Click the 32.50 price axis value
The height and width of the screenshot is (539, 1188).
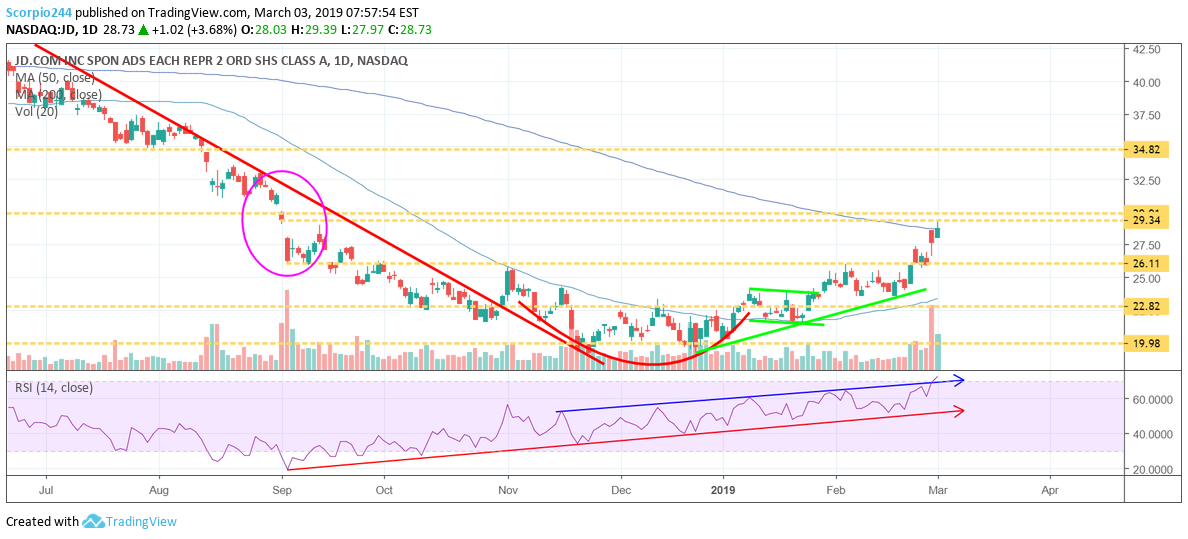click(x=1145, y=180)
